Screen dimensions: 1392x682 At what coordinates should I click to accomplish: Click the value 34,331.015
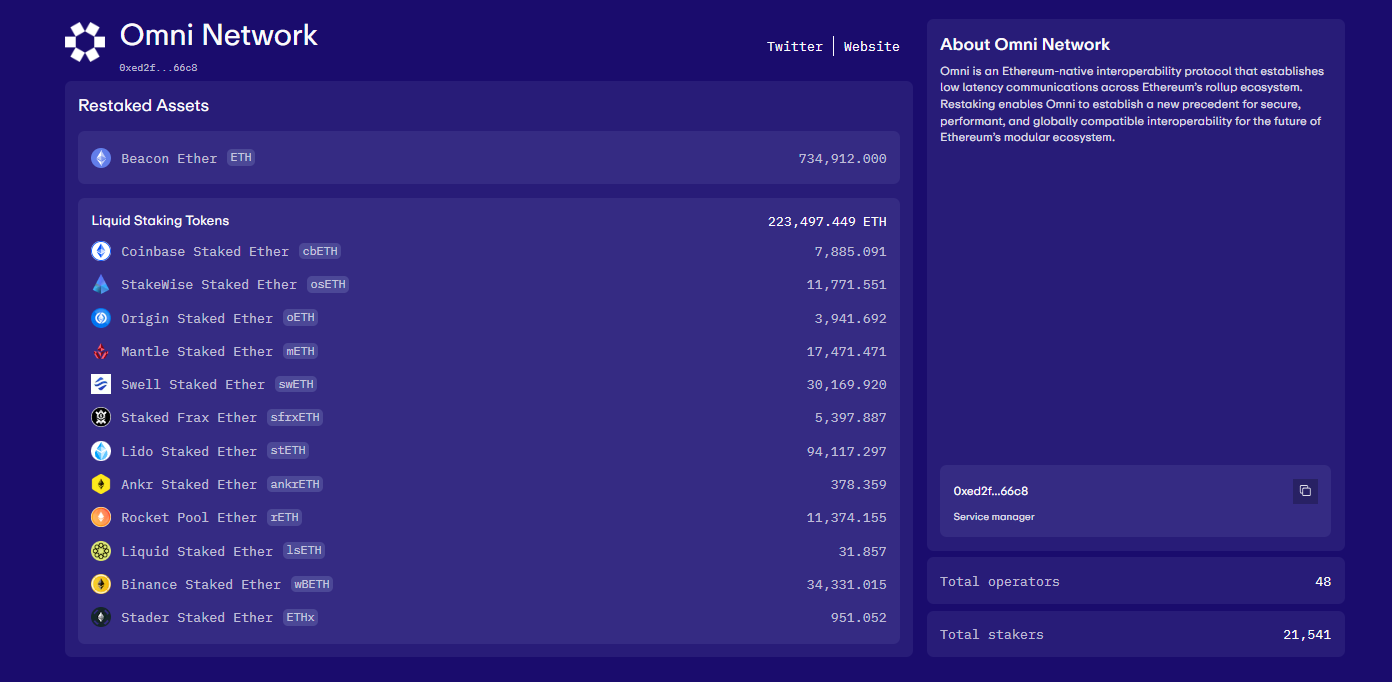pyautogui.click(x=846, y=584)
